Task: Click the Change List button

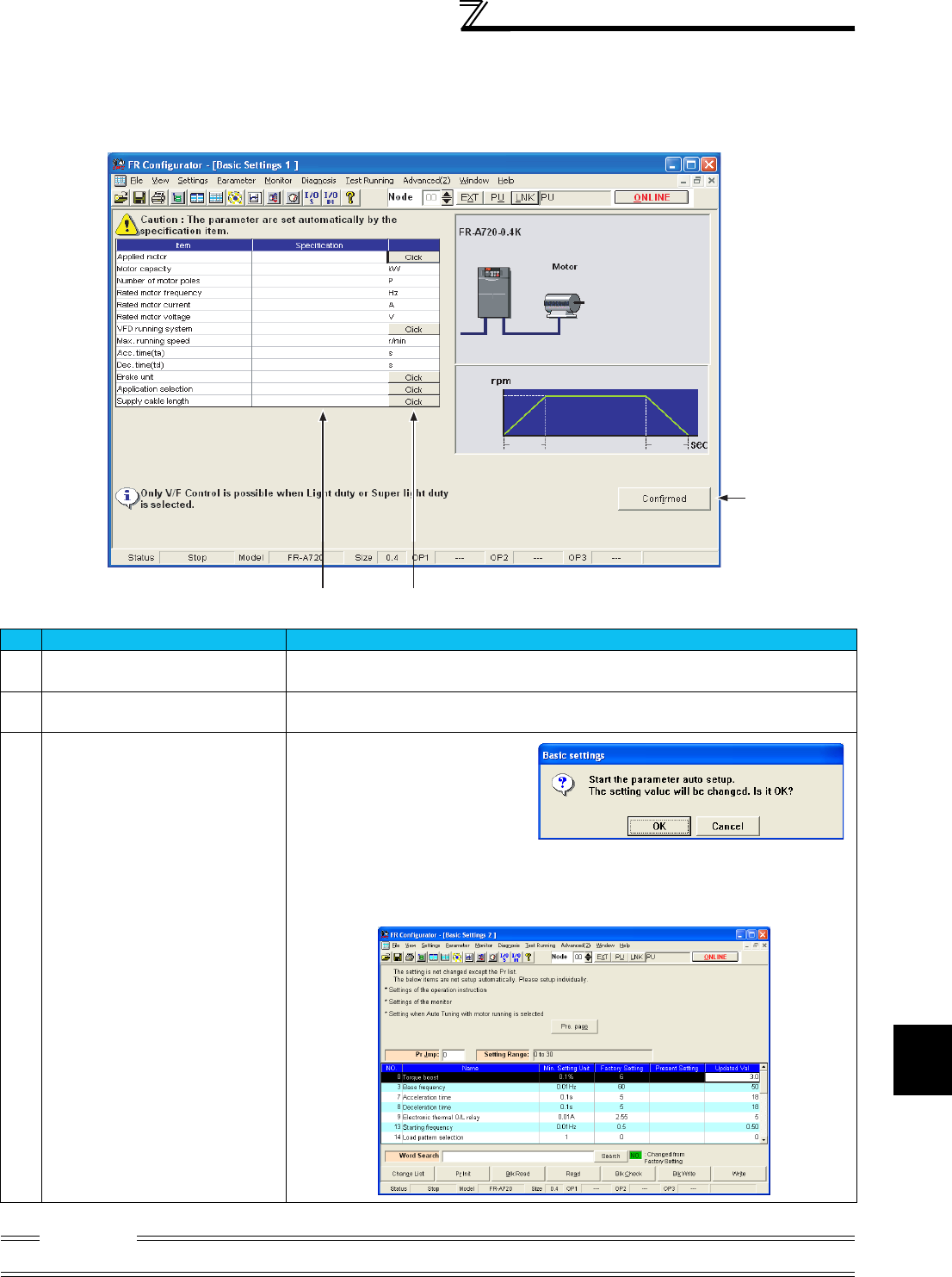Action: (408, 1174)
